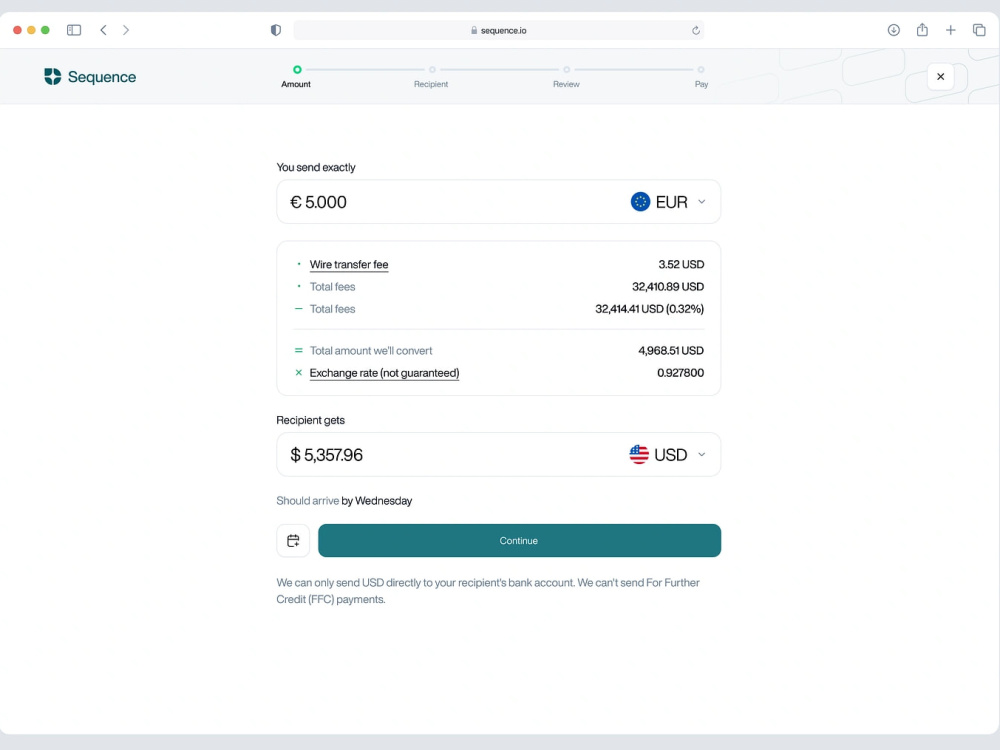Viewport: 1000px width, 750px height.
Task: Click the recipient amount field $ 5,357.96
Action: click(x=498, y=454)
